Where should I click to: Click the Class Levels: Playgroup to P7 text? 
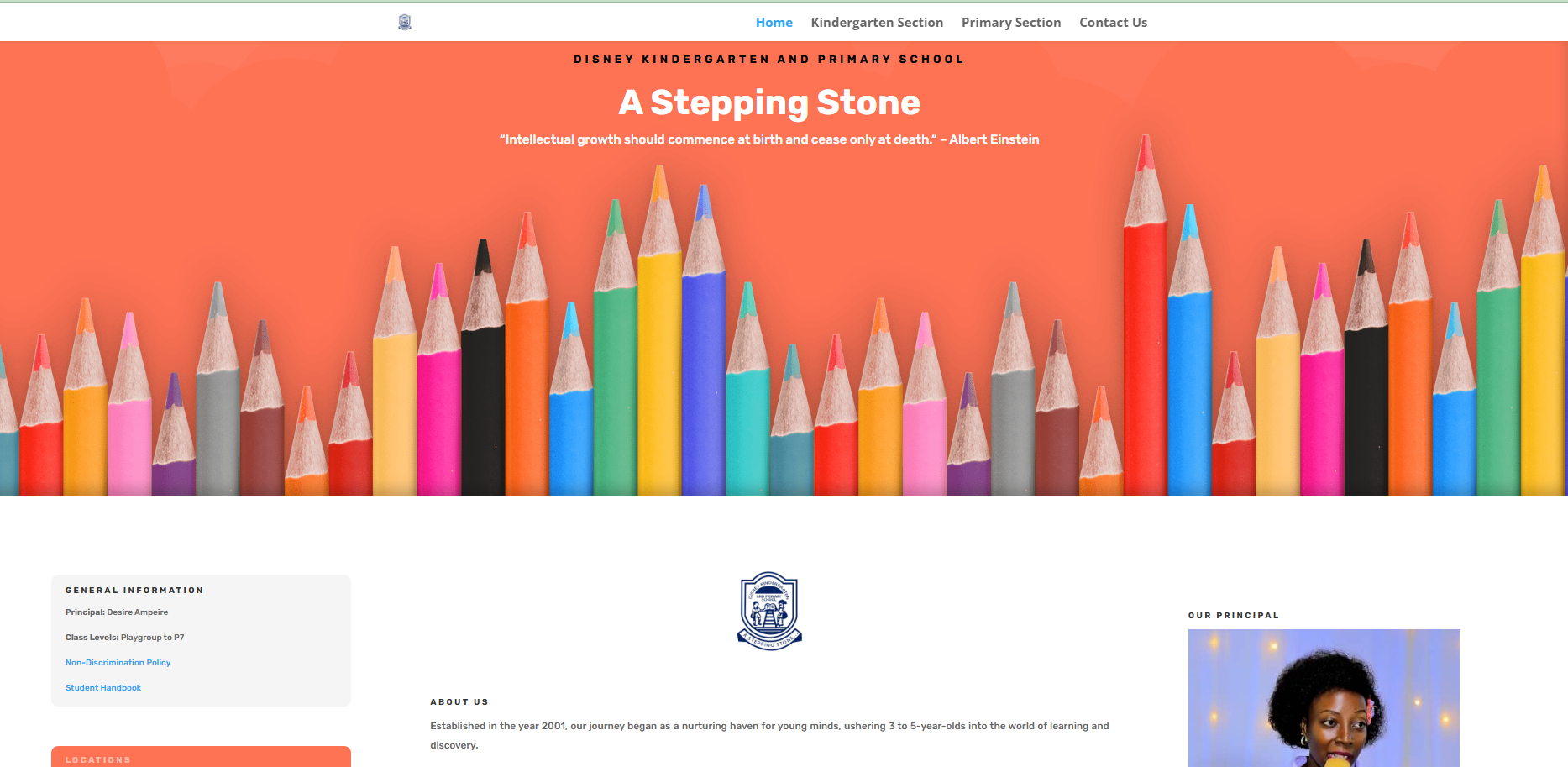(125, 638)
